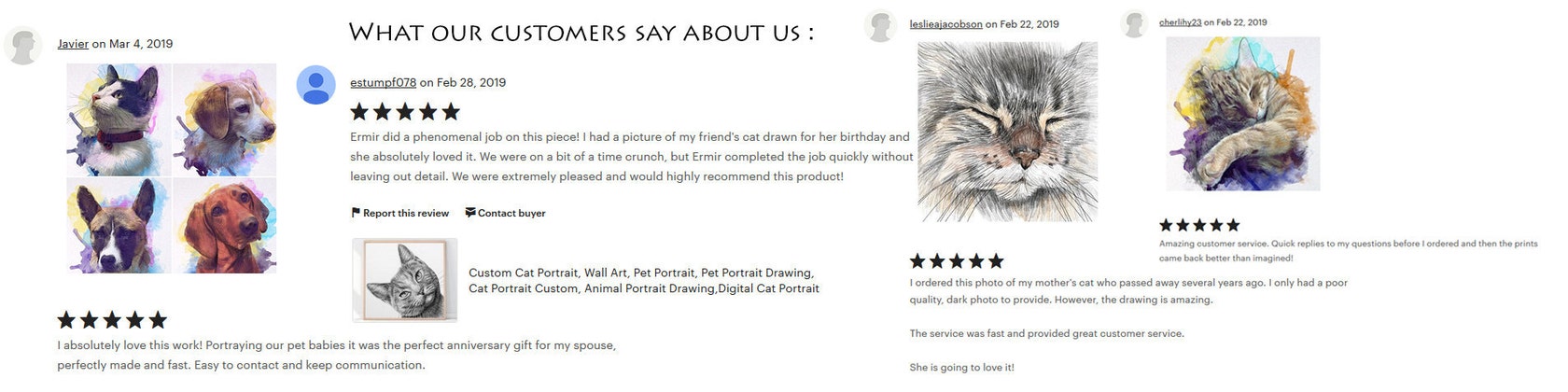Click Contact buyer

[511, 213]
